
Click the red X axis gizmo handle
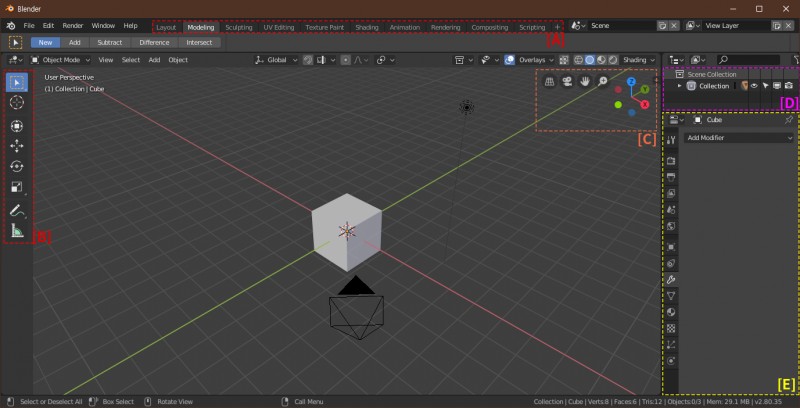tap(645, 105)
